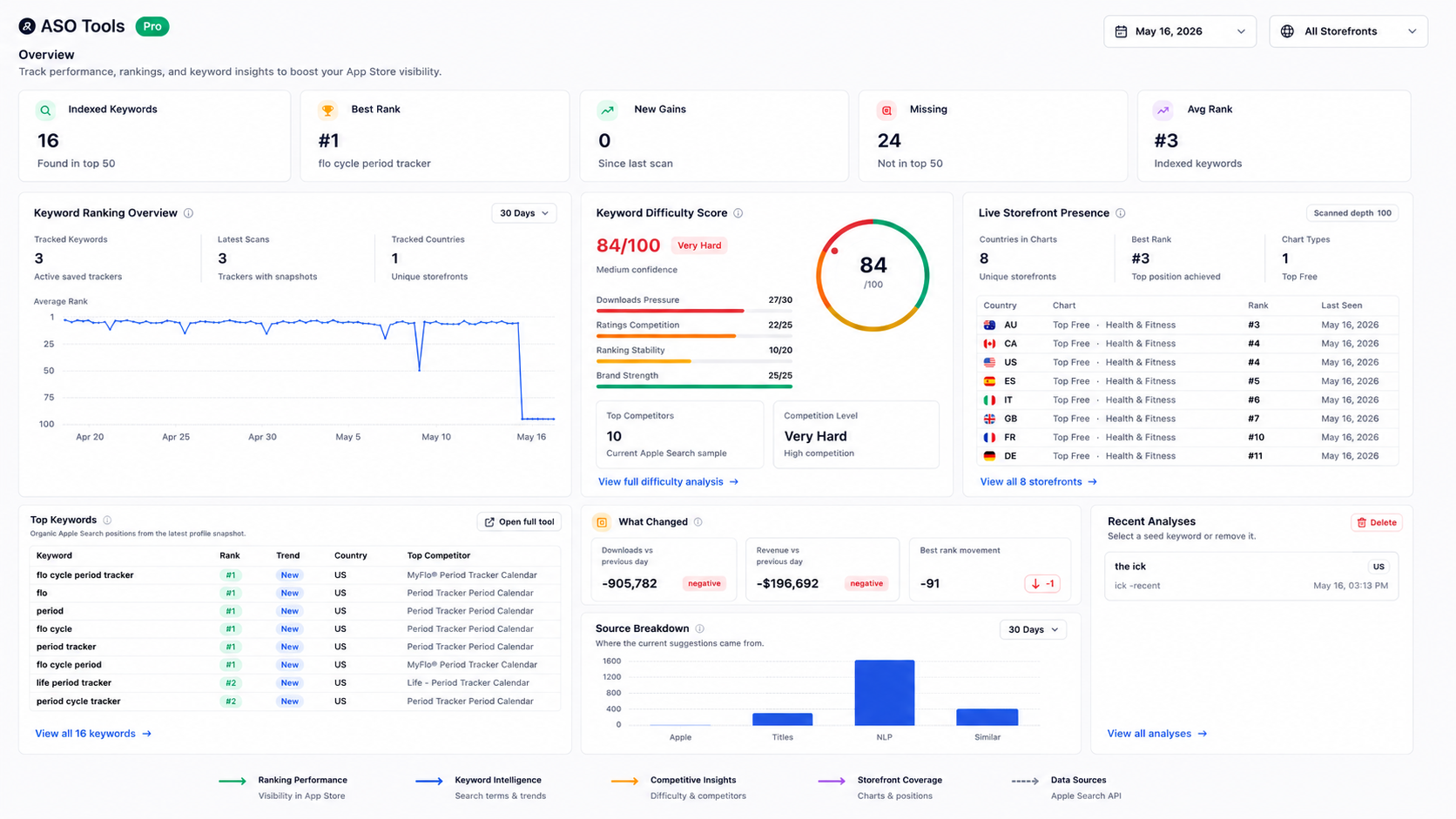The height and width of the screenshot is (819, 1456).
Task: Click the Scanned depth 100 badge
Action: pyautogui.click(x=1352, y=213)
